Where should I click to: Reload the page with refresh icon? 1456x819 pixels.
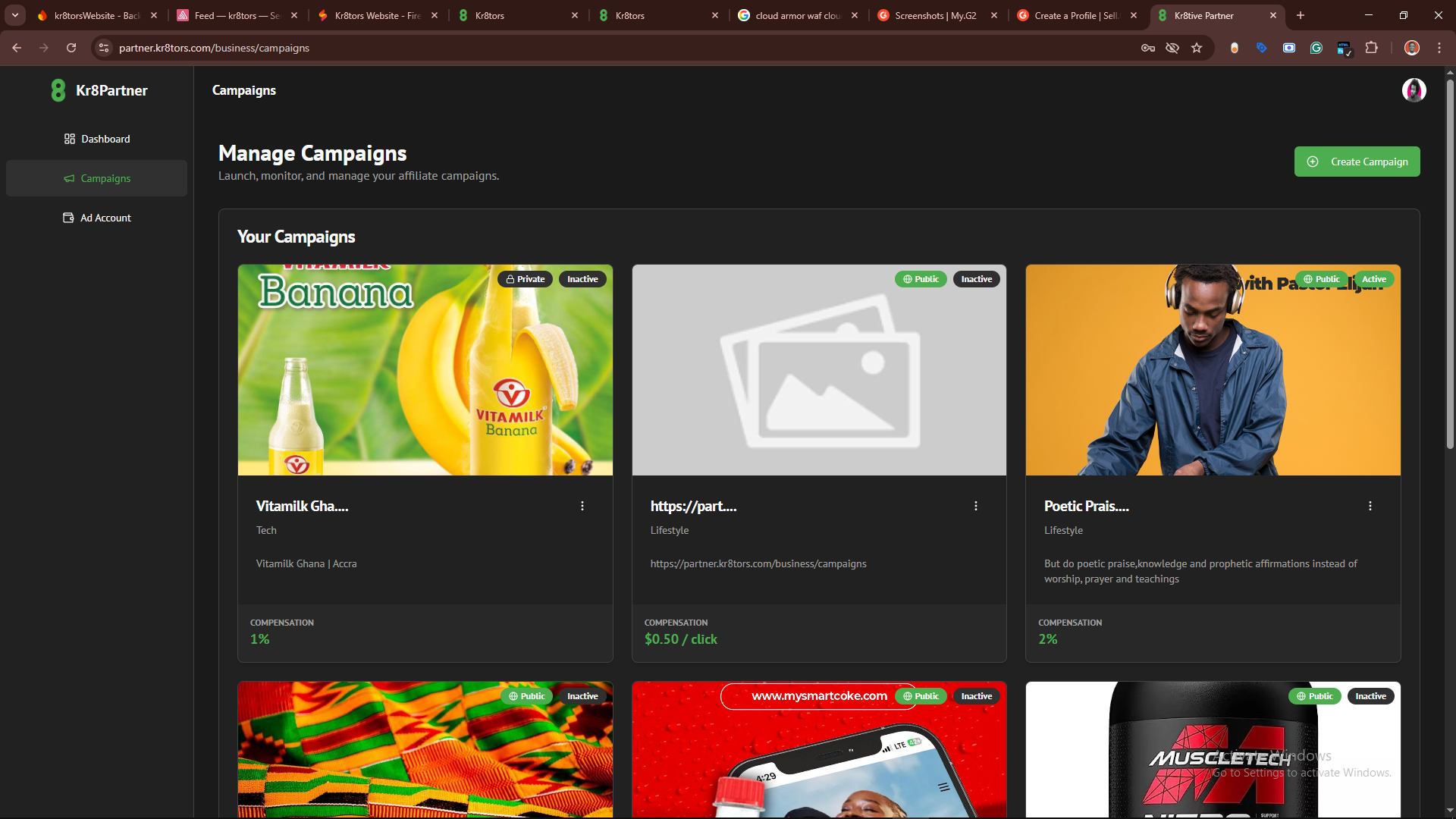(x=71, y=48)
